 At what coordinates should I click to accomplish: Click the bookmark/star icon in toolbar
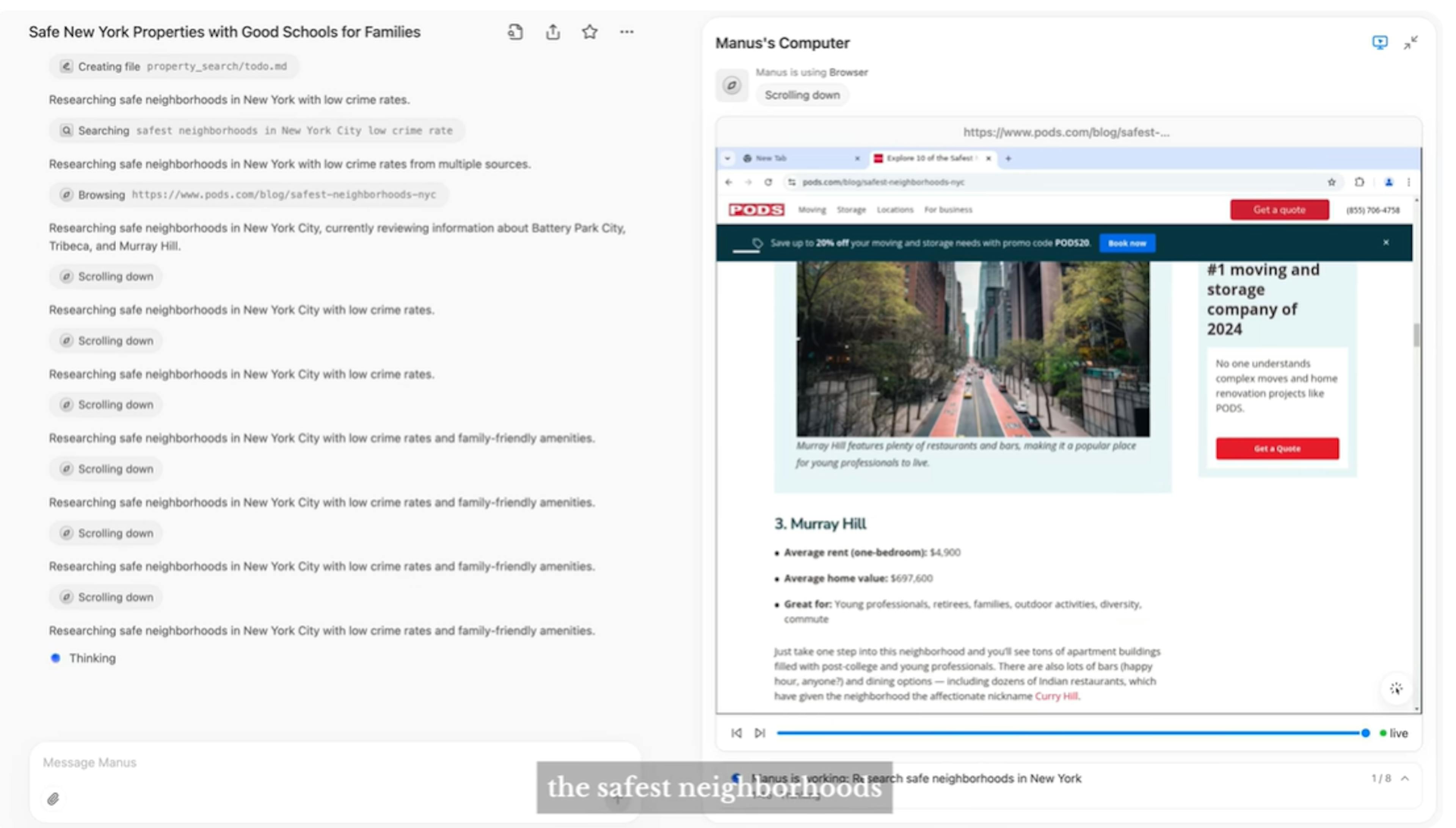591,31
